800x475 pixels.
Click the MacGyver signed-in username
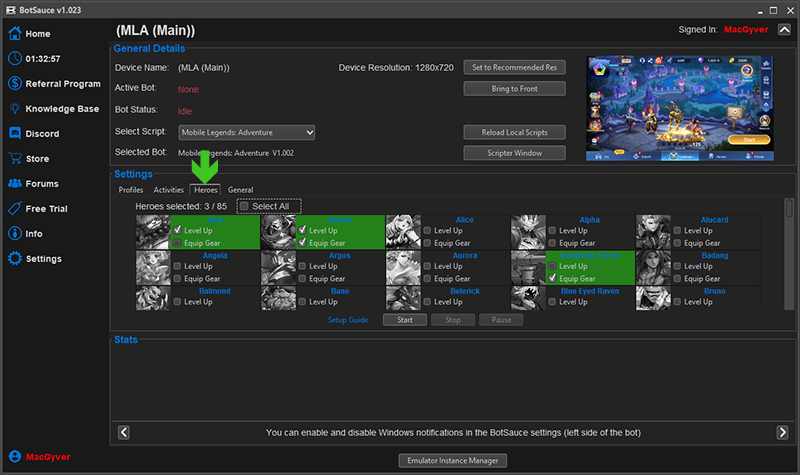tap(746, 30)
